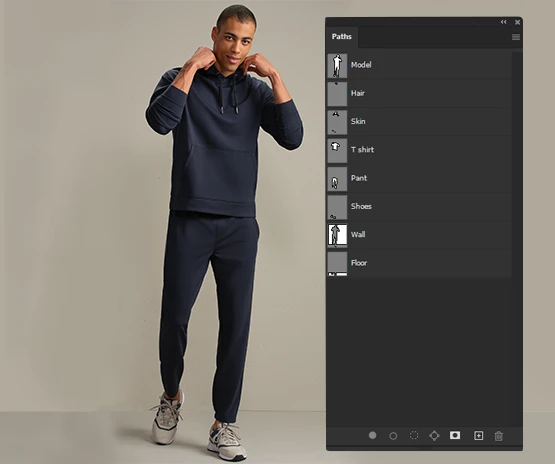Stroke path with brush icon
This screenshot has height=464, width=555.
point(393,436)
